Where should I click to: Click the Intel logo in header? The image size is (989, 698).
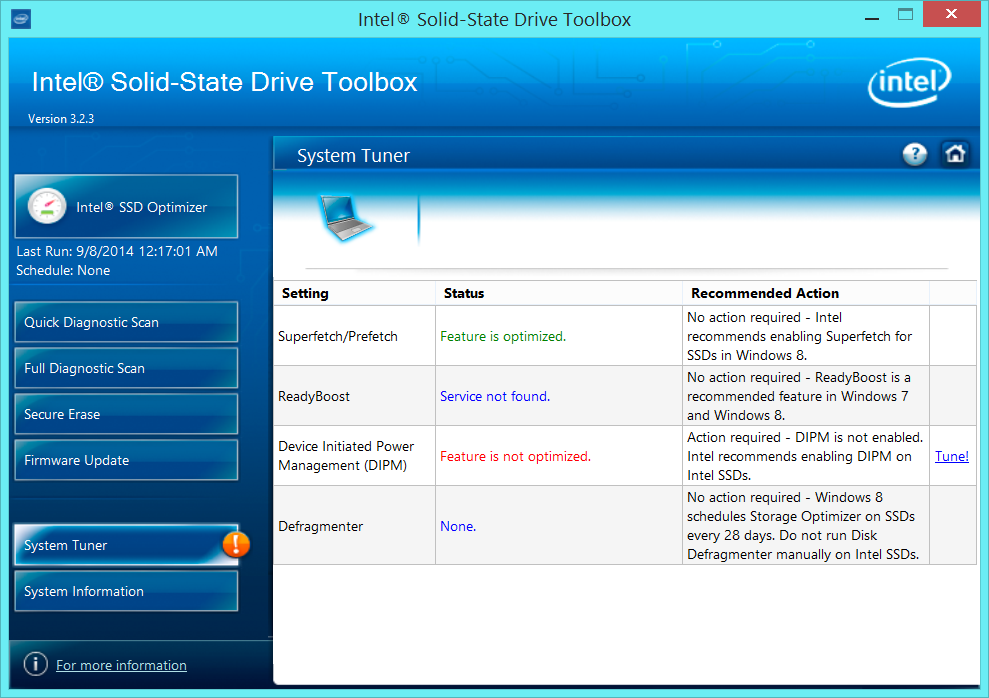(x=910, y=82)
